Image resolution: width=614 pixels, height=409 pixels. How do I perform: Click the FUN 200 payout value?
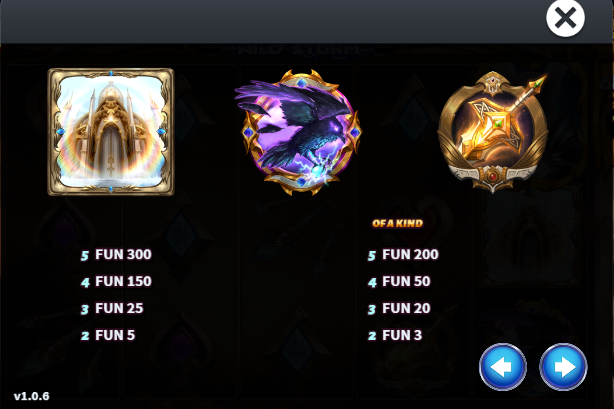(410, 255)
